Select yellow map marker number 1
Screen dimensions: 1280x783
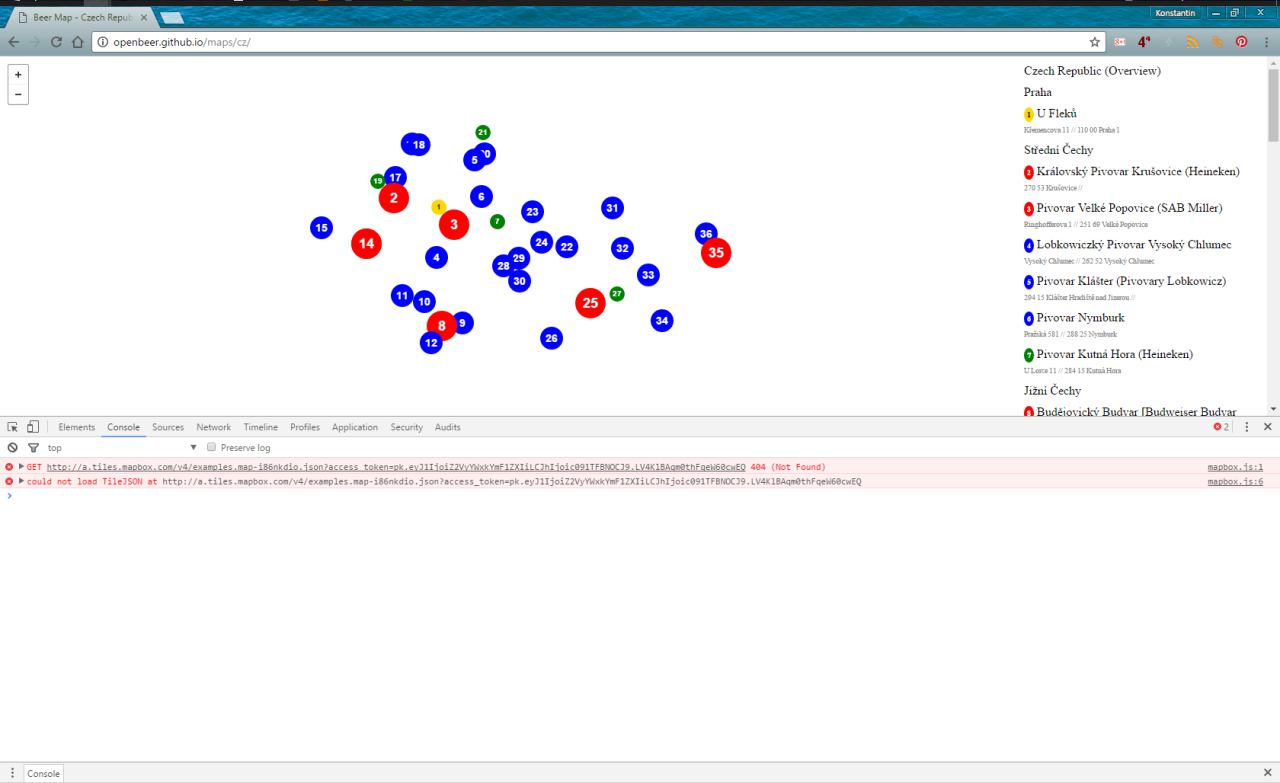(x=438, y=207)
